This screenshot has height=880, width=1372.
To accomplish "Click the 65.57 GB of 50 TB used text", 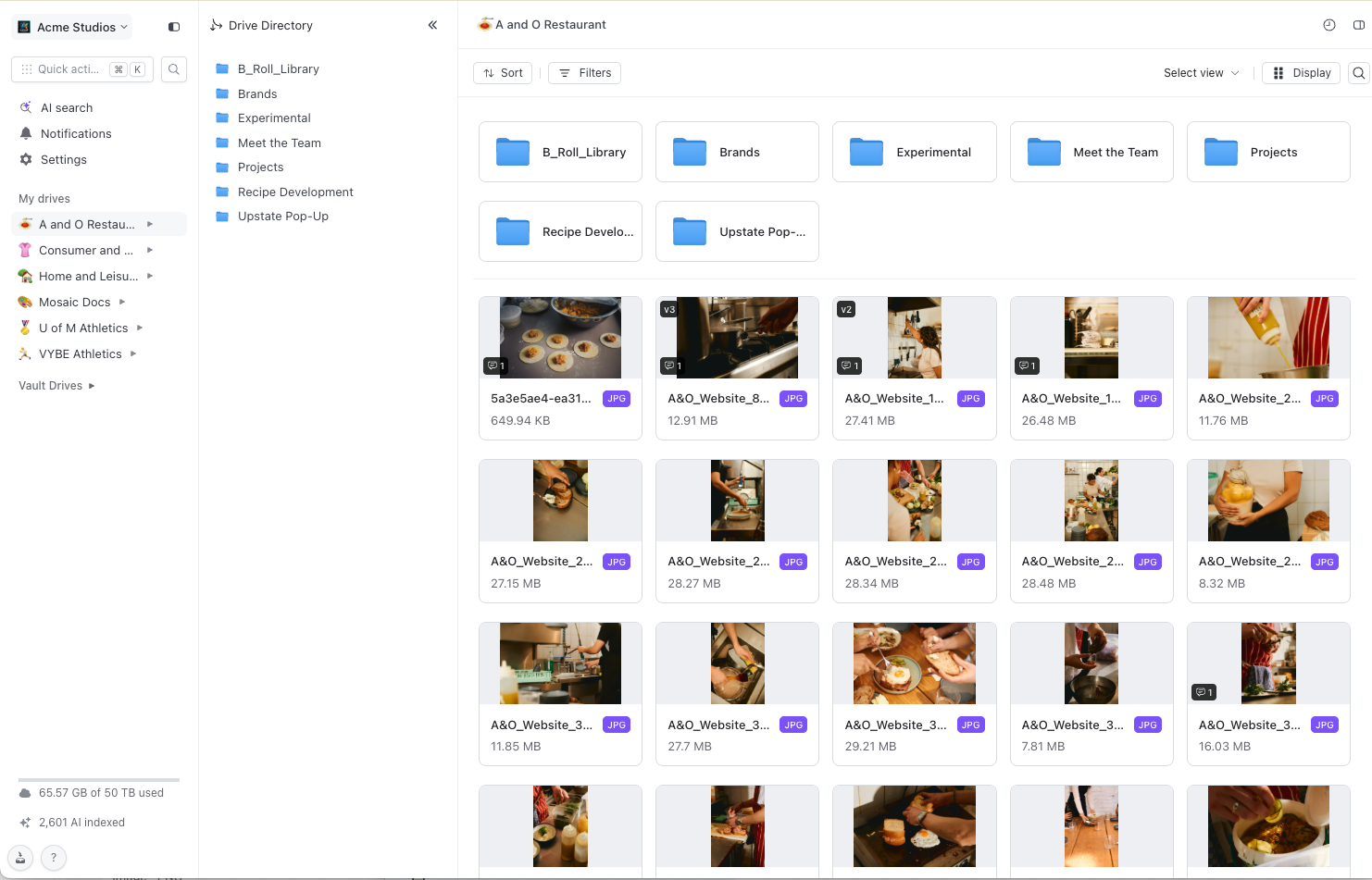I will point(101,793).
